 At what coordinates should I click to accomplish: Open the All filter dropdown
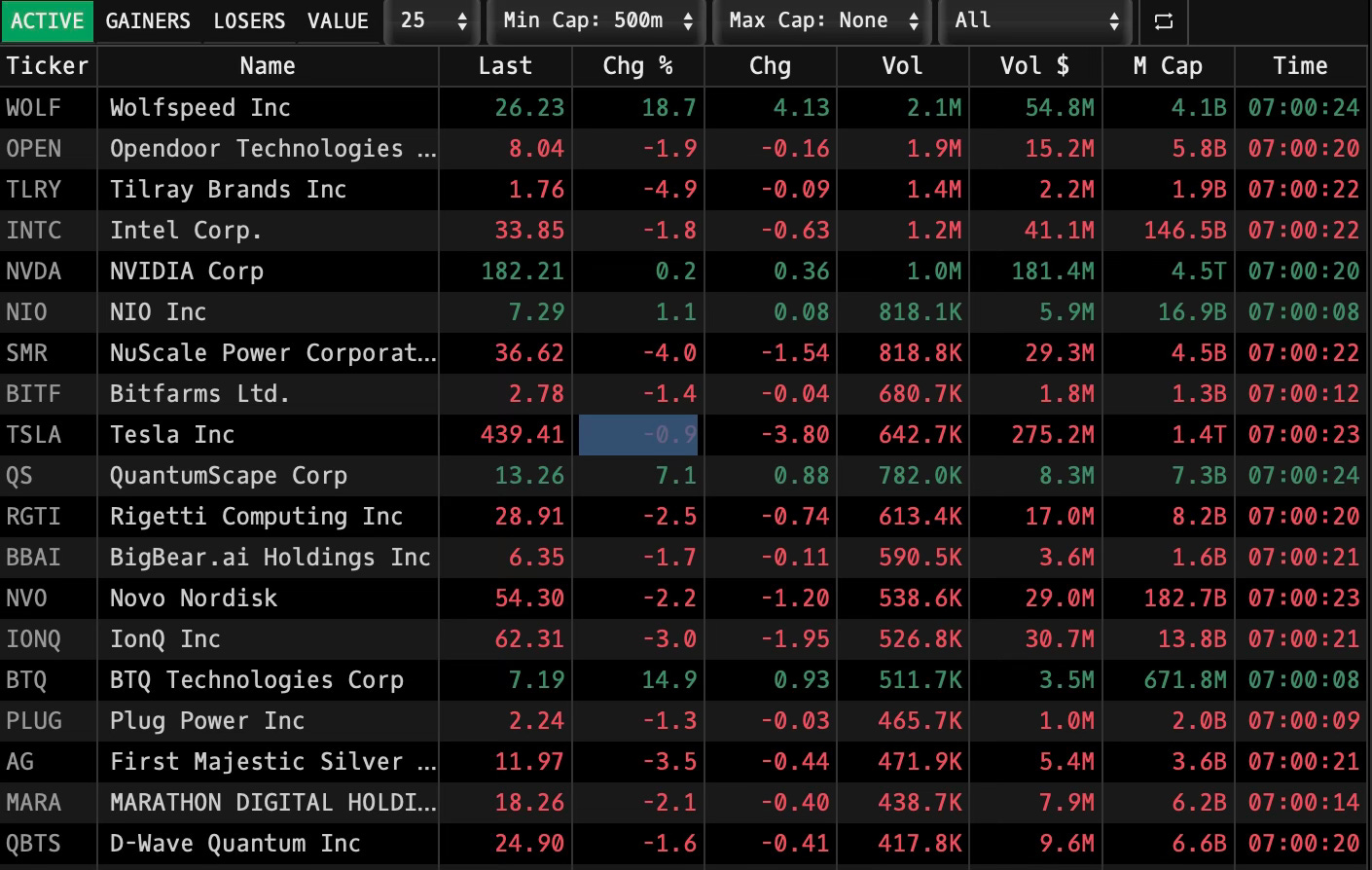pos(1035,20)
